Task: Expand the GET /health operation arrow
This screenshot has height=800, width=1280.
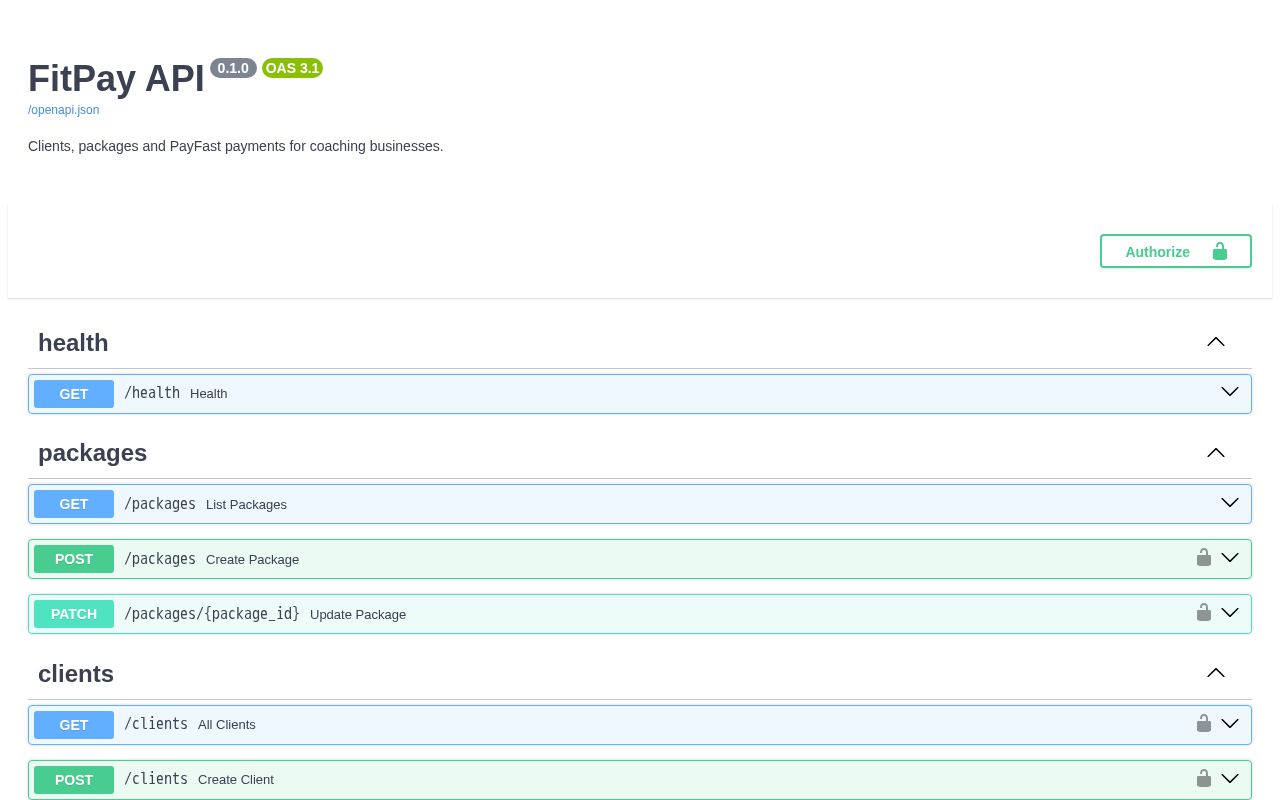Action: [x=1230, y=392]
